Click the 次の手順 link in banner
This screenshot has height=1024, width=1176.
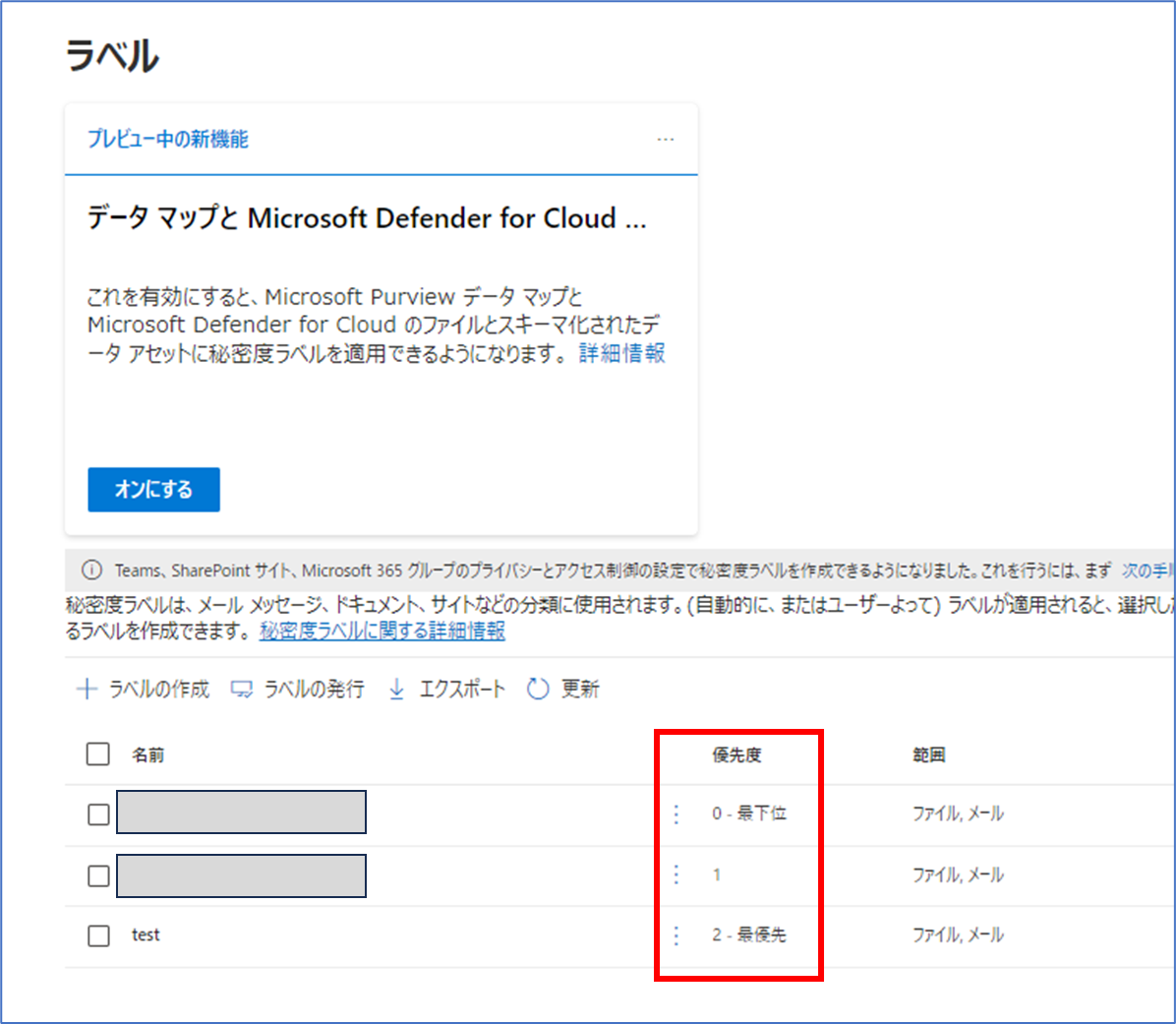[1148, 571]
